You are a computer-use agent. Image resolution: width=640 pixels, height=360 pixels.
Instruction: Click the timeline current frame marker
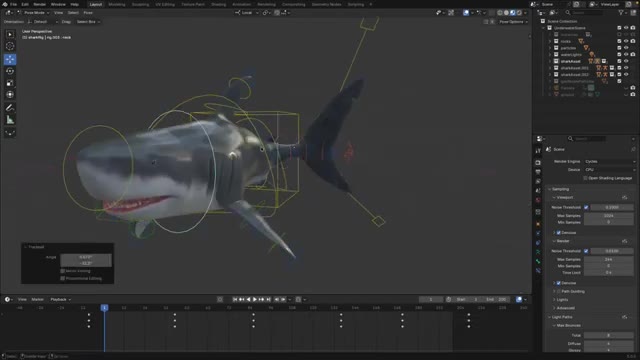[104, 308]
